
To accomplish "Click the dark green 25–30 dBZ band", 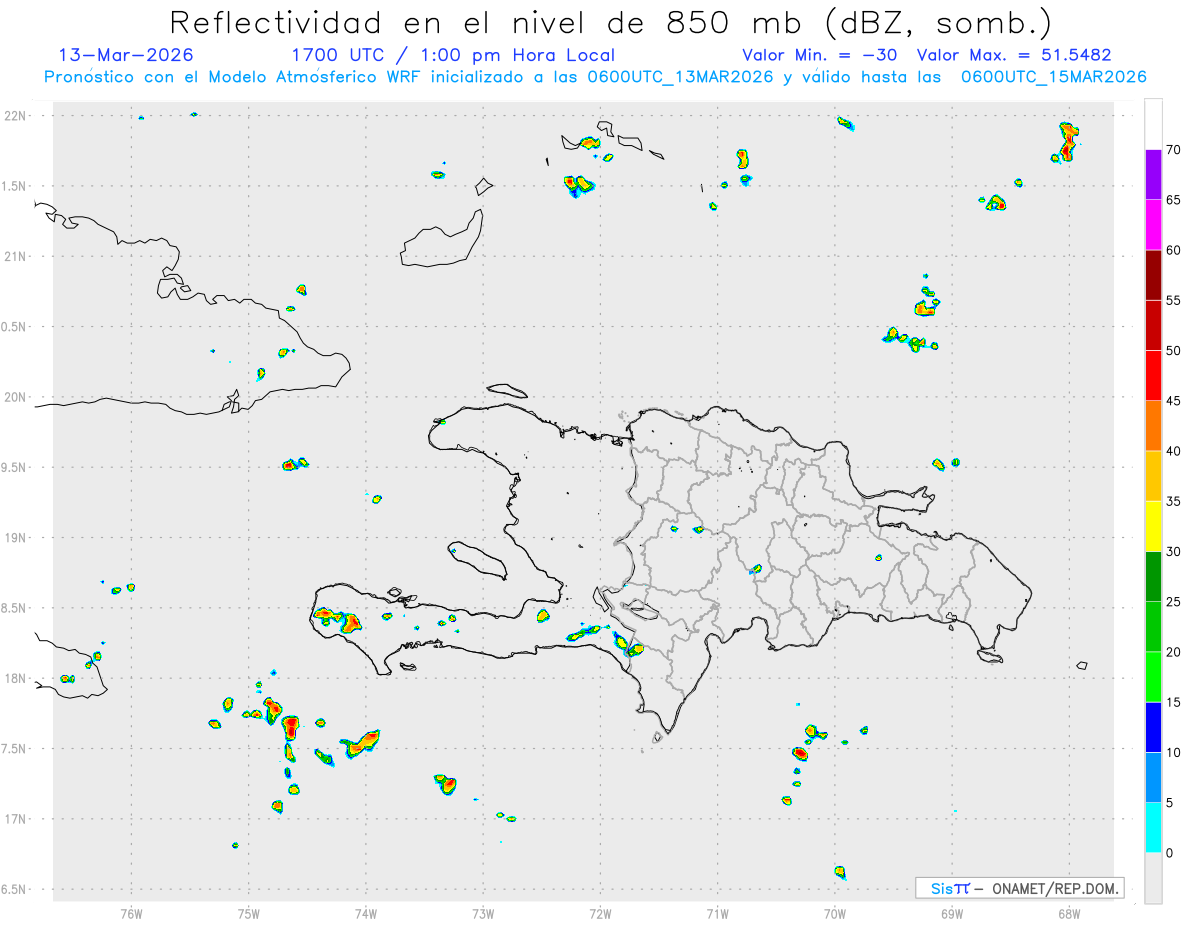I will [x=1153, y=577].
